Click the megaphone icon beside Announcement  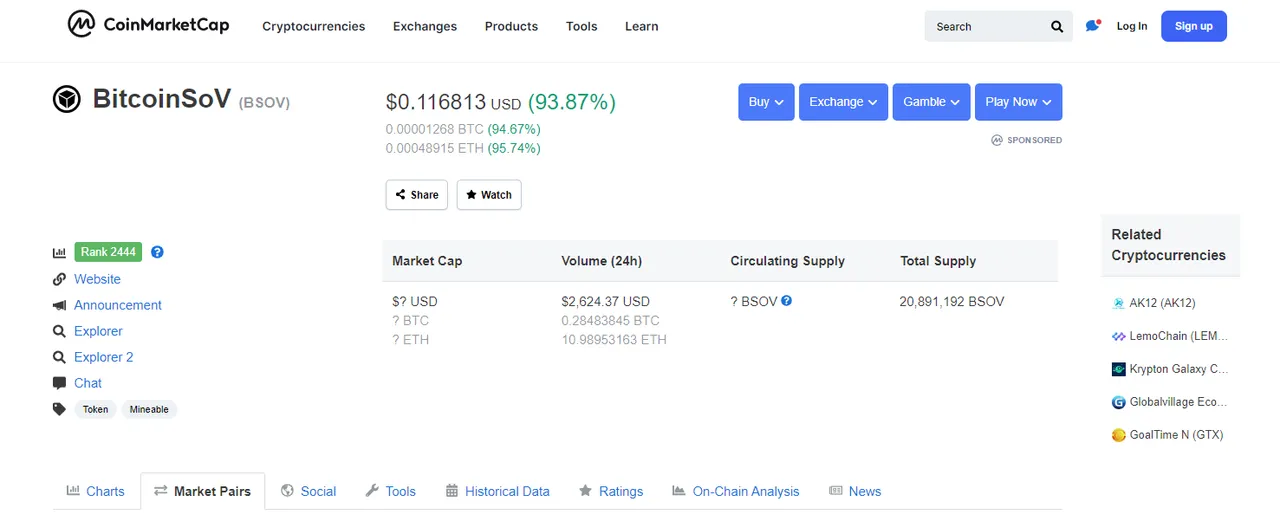click(x=59, y=305)
